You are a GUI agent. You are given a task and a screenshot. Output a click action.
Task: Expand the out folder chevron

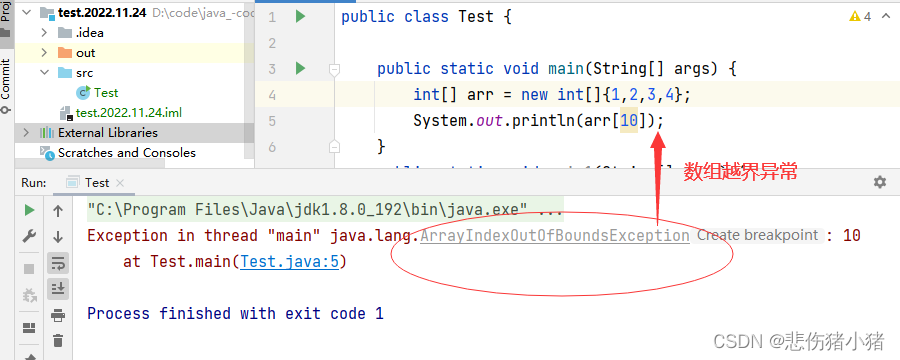44,53
